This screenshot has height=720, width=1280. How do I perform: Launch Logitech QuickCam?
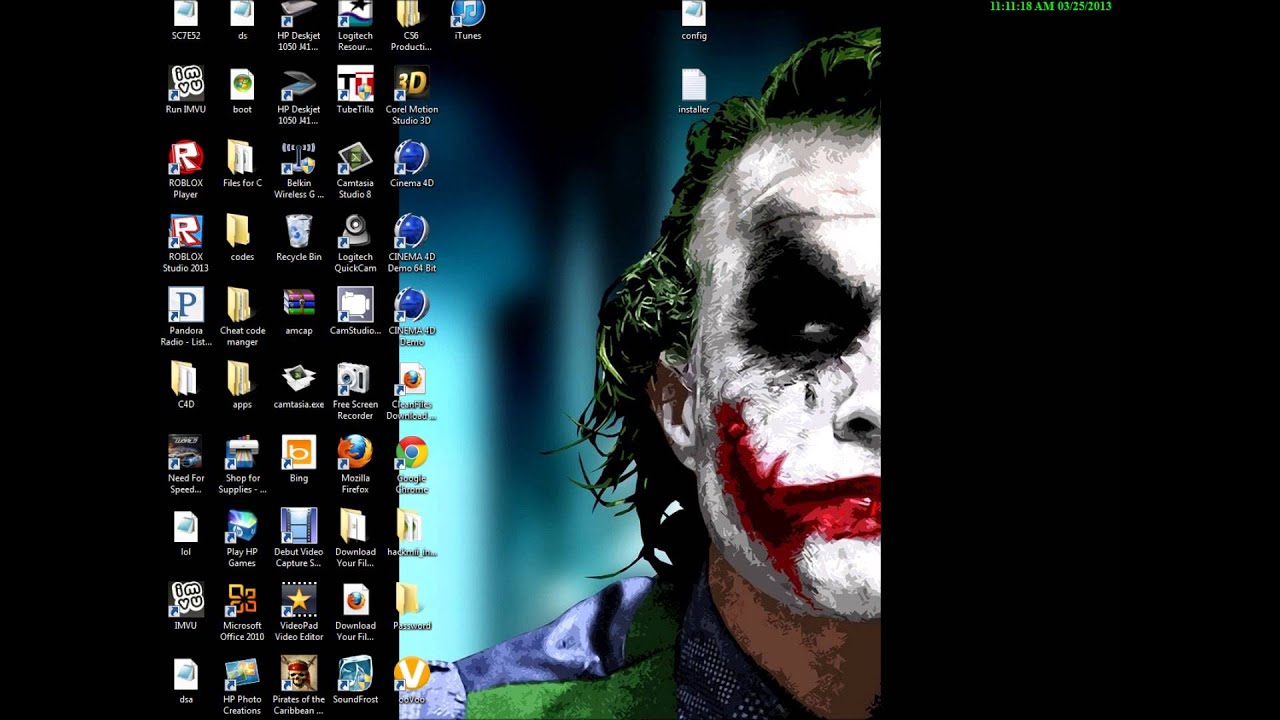click(355, 243)
